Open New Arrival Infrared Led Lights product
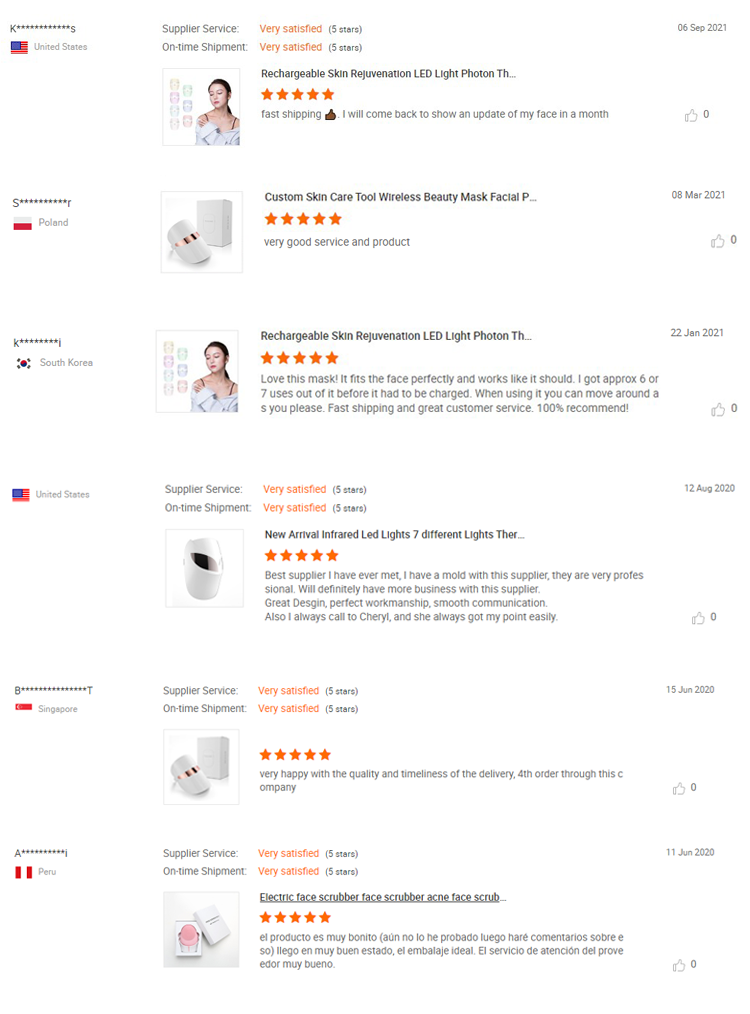The image size is (750, 1014). pyautogui.click(x=394, y=535)
